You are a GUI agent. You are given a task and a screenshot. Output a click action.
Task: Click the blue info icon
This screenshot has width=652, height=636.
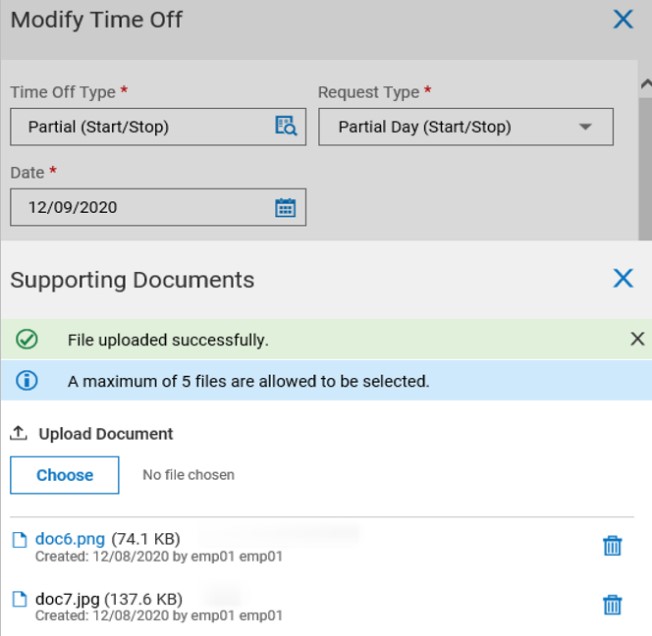27,380
